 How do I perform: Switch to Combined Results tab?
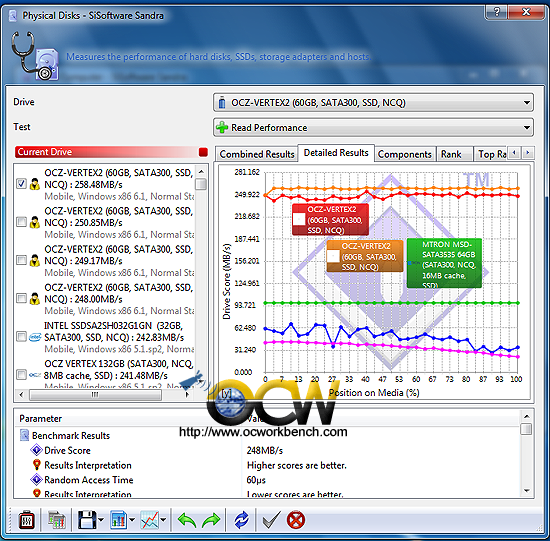(x=257, y=154)
